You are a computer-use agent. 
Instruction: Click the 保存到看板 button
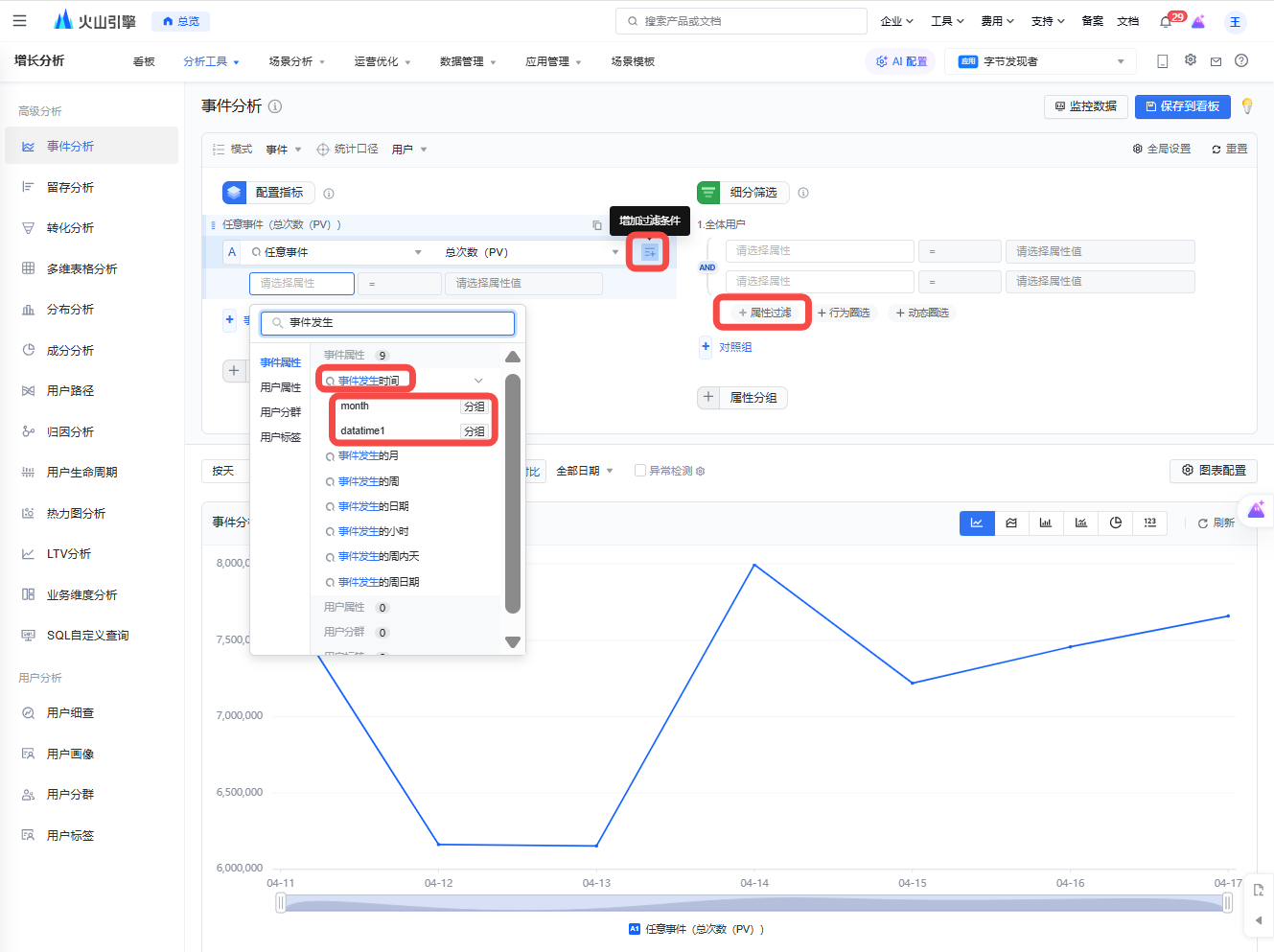click(1182, 106)
